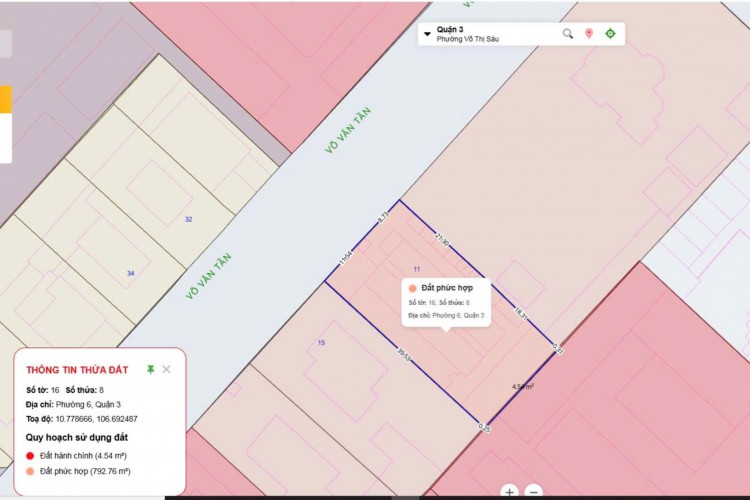
Task: Close the Thông tin thửa đất panel
Action: (x=166, y=369)
